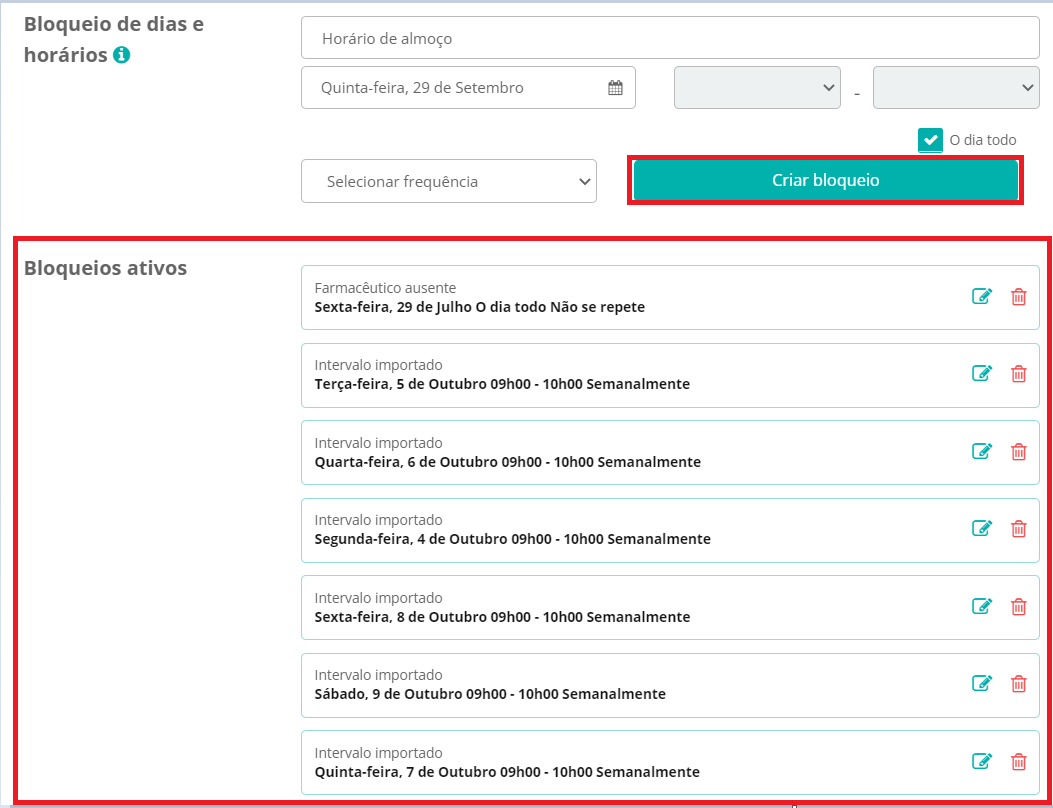Open the start time dropdown
This screenshot has width=1053, height=808.
[757, 87]
